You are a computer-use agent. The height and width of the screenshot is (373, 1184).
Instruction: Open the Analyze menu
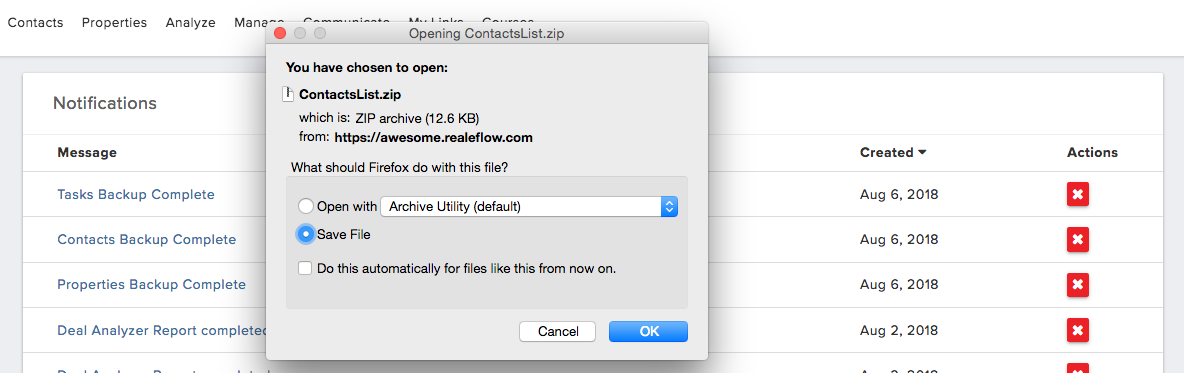click(x=190, y=23)
